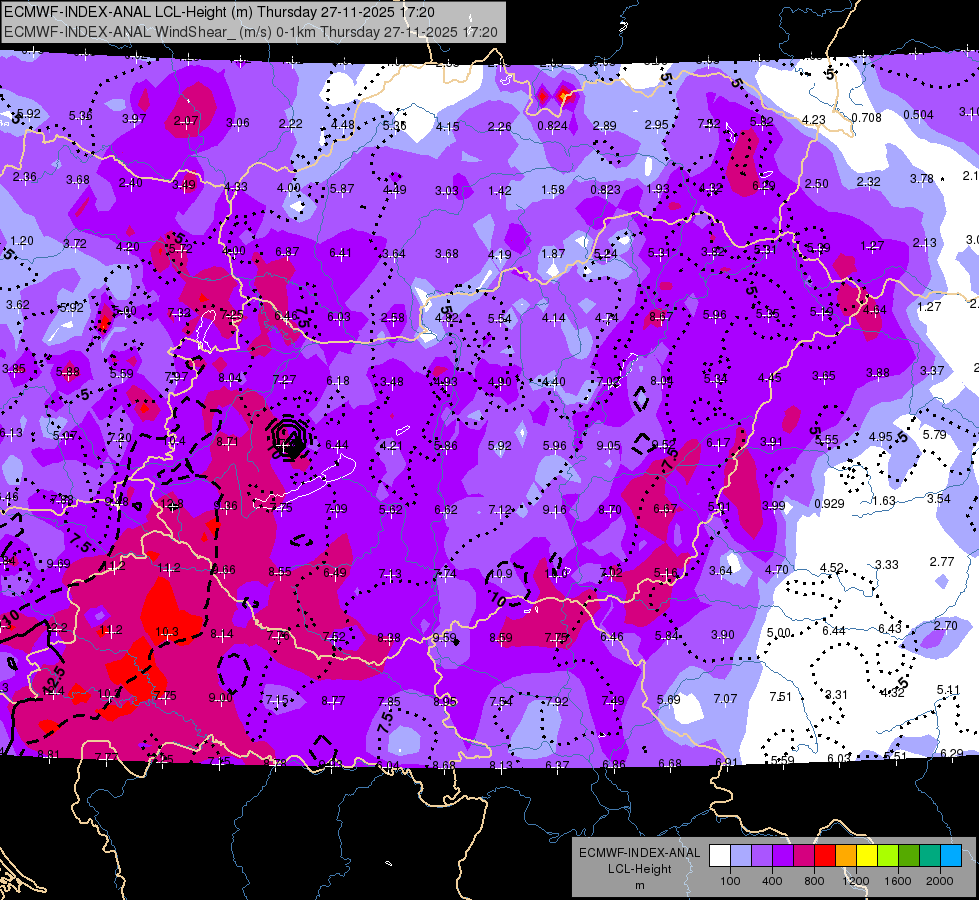Click the wind shear value "12.8"

click(x=172, y=504)
